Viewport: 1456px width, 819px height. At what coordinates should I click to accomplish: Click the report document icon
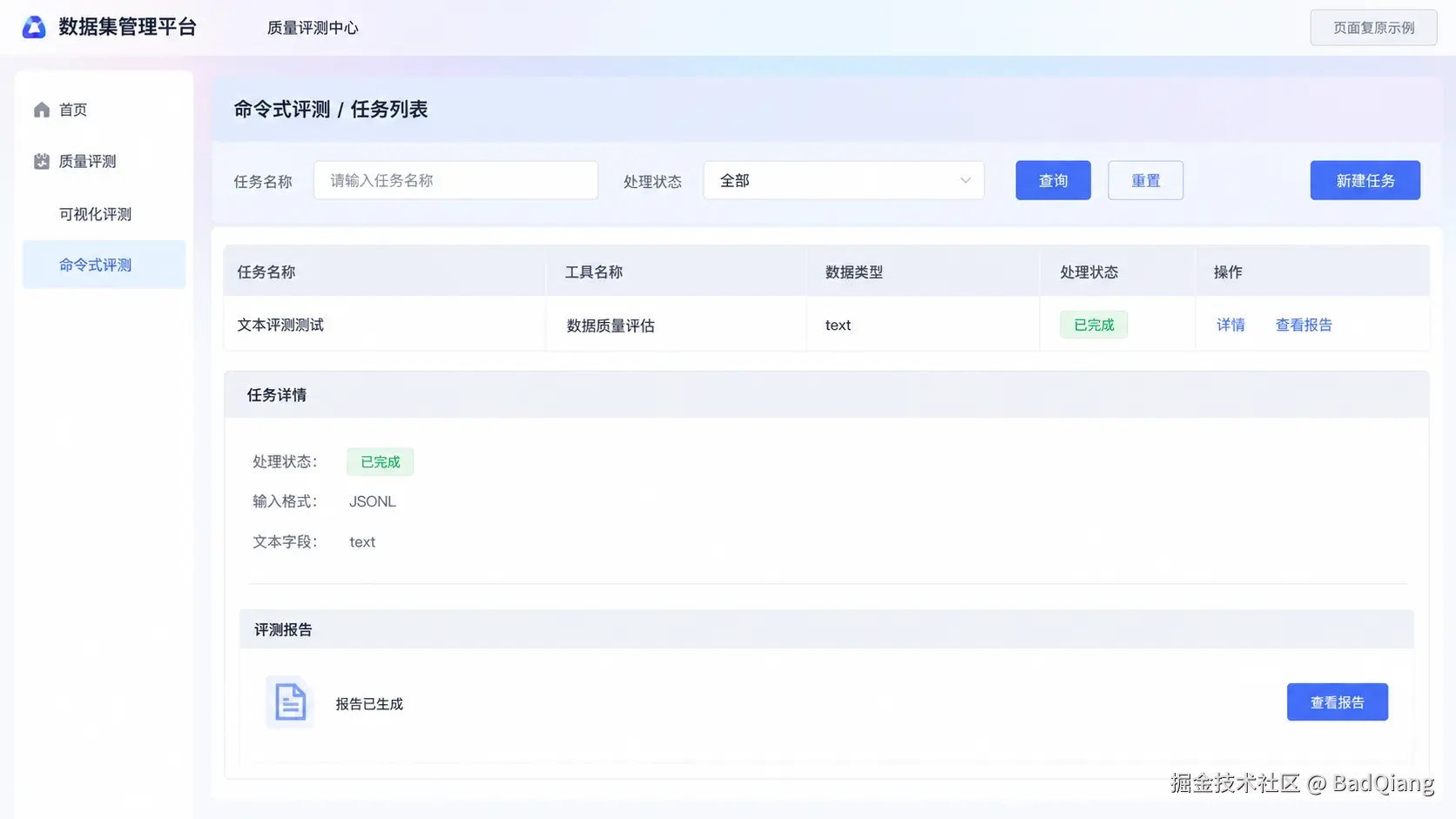(290, 702)
